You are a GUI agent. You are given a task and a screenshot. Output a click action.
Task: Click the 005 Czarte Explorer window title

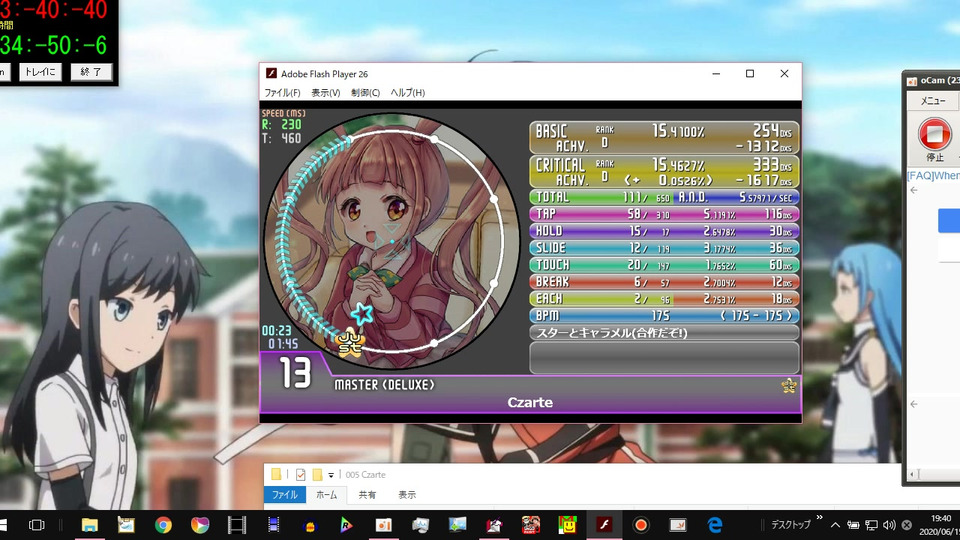pos(366,474)
